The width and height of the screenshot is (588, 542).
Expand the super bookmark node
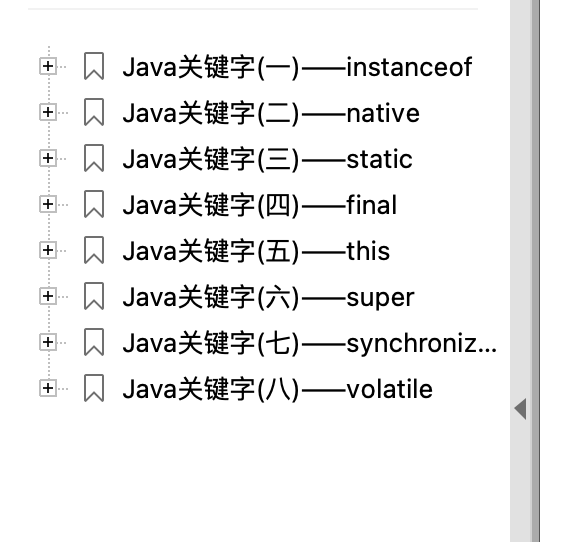point(48,296)
